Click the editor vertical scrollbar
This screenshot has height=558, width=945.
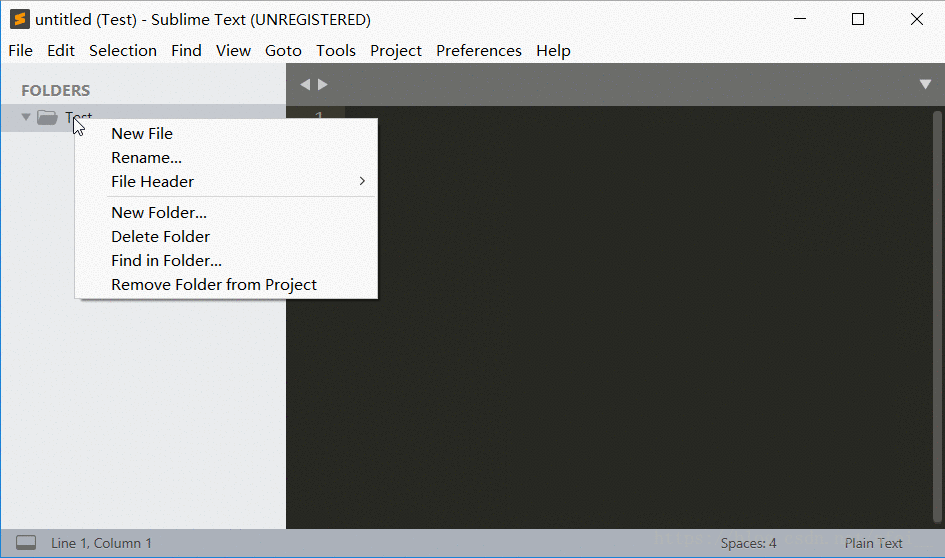tap(937, 316)
